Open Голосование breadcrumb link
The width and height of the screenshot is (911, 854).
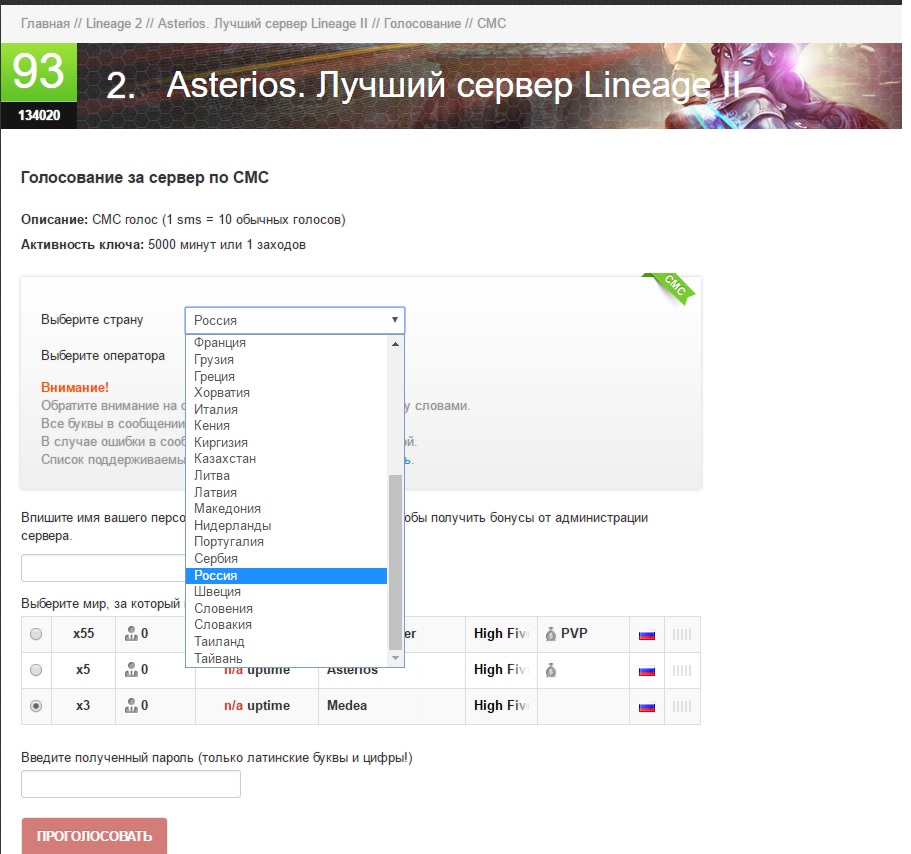click(x=422, y=24)
